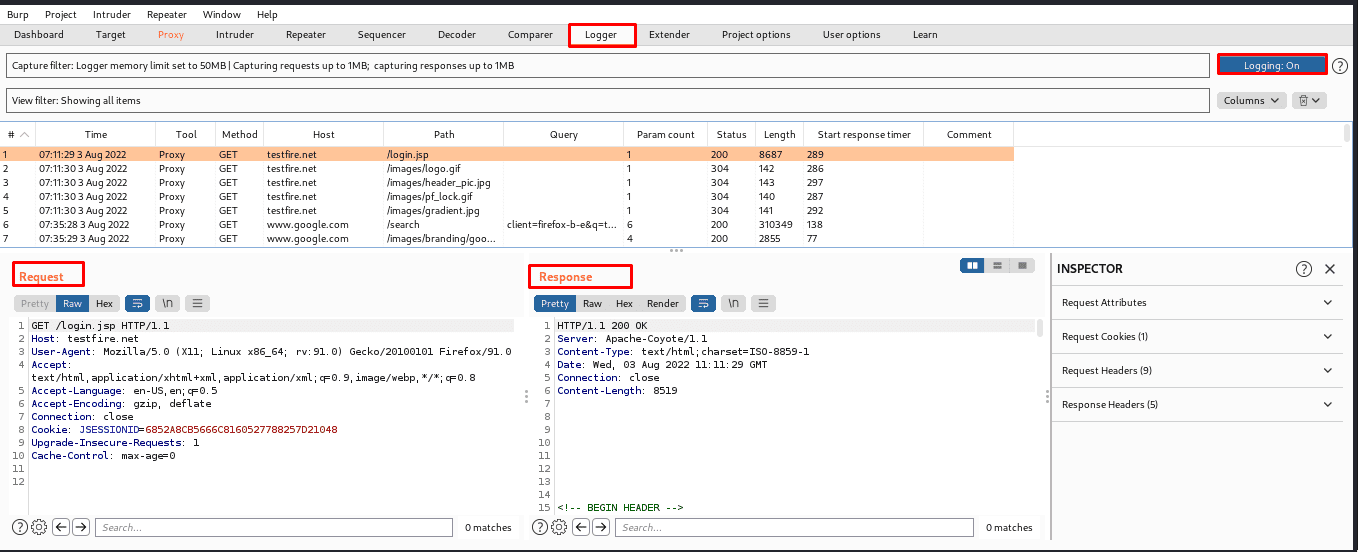This screenshot has height=552, width=1358.
Task: Open the Project options tab
Action: click(756, 35)
